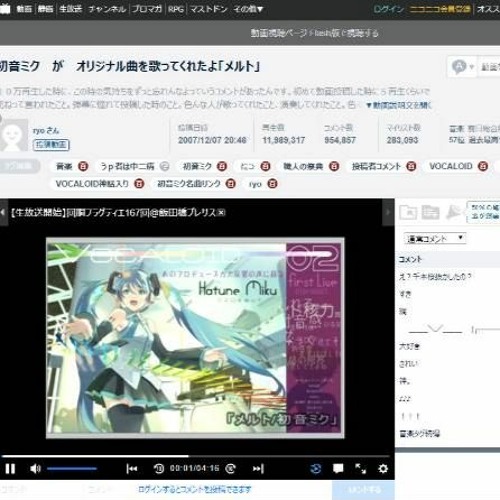The image size is (500, 500).
Task: Toggle the blue repeat playback icon
Action: point(315,469)
